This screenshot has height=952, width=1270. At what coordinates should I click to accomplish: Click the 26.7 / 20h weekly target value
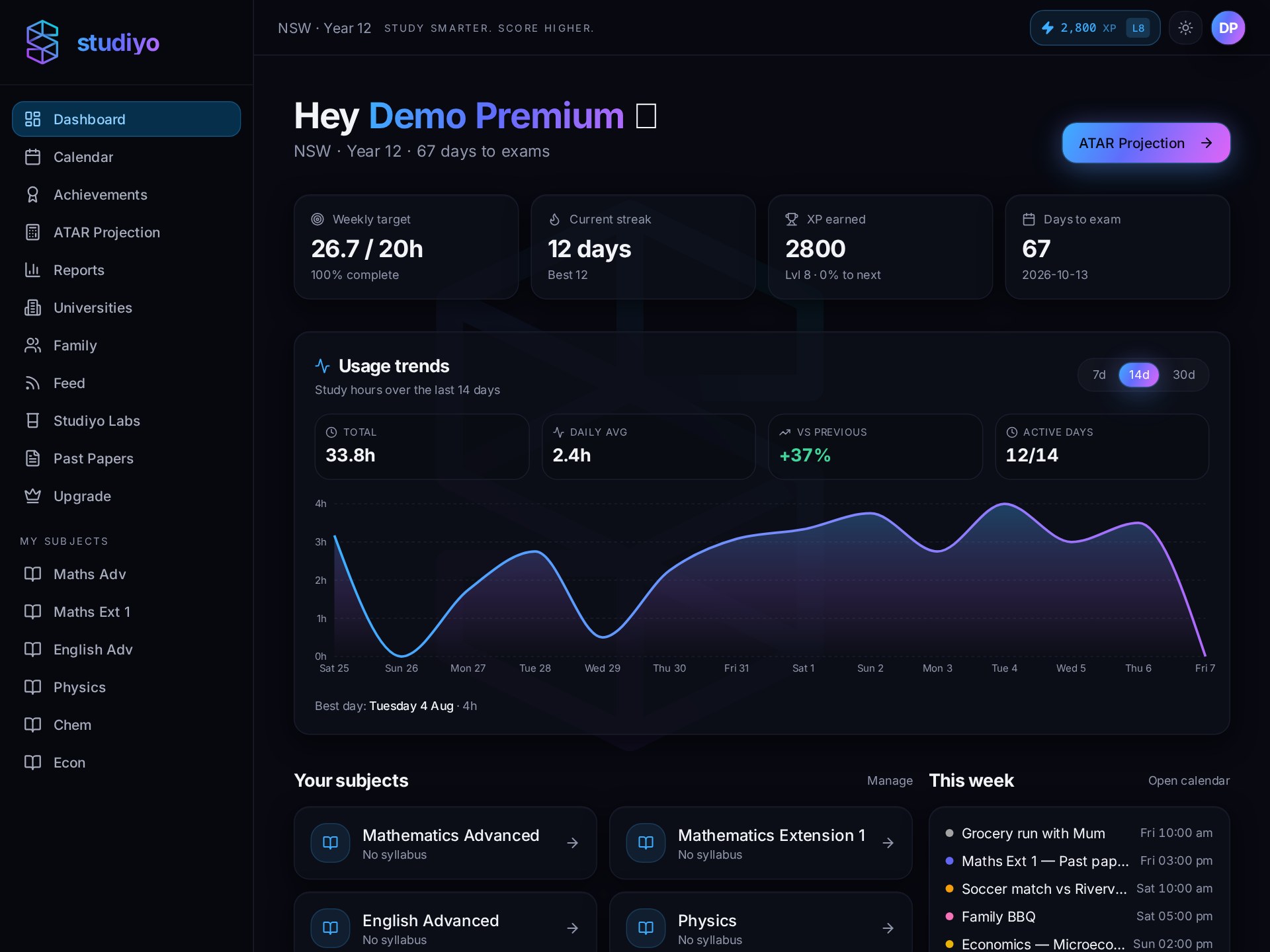coord(367,249)
